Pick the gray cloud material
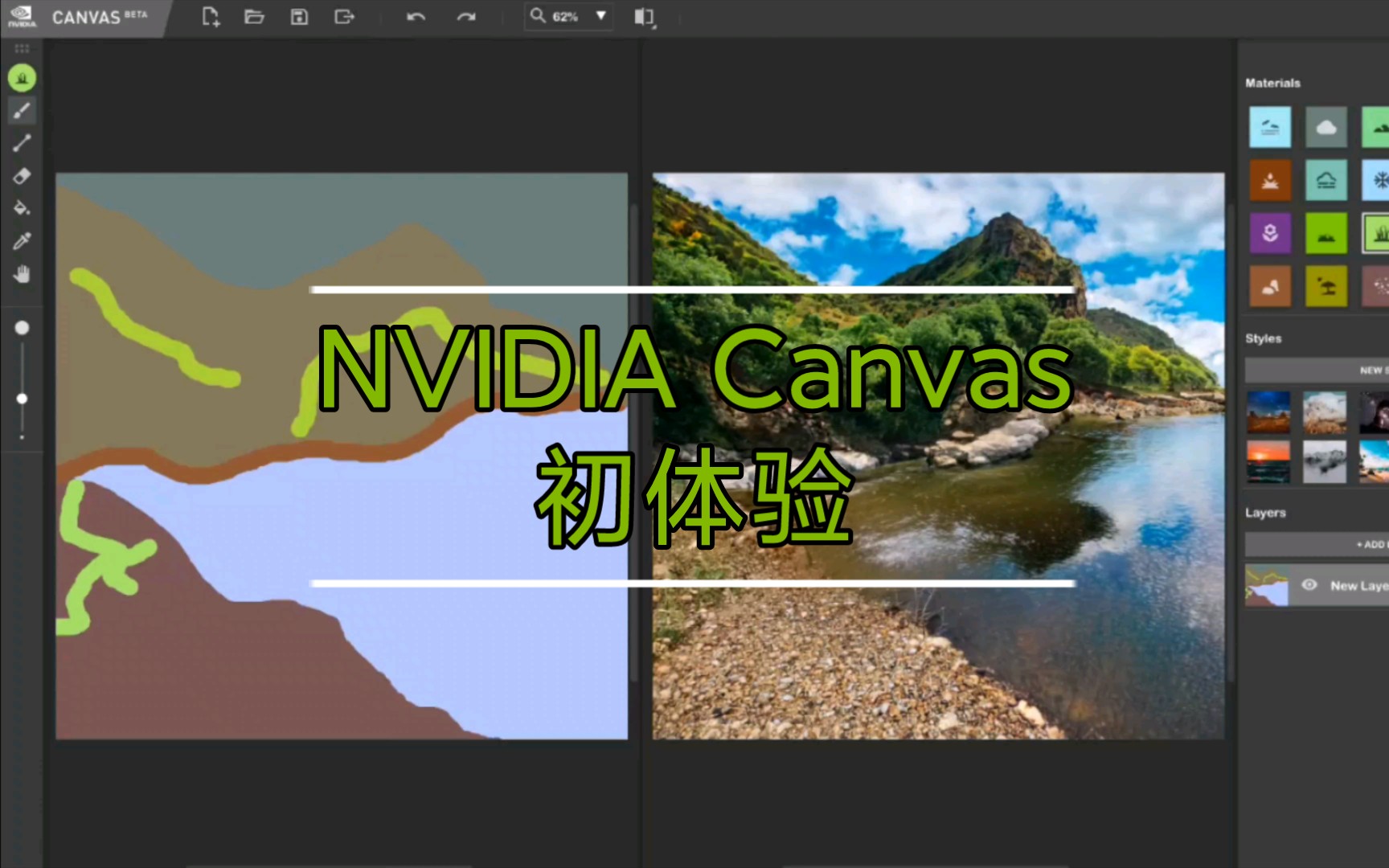Screen dimensions: 1389x868 pyautogui.click(x=1326, y=127)
